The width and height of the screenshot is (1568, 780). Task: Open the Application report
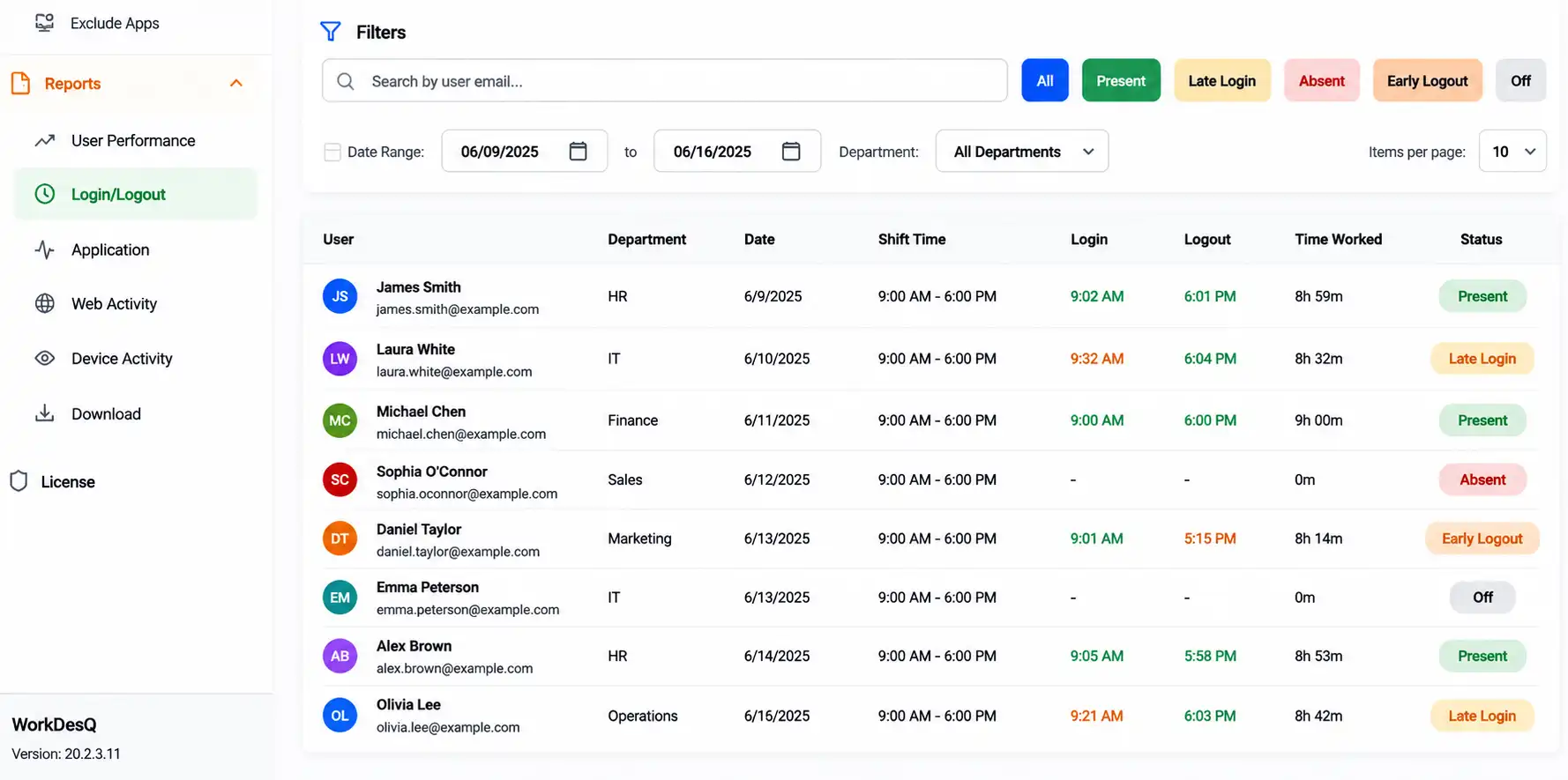[x=110, y=250]
